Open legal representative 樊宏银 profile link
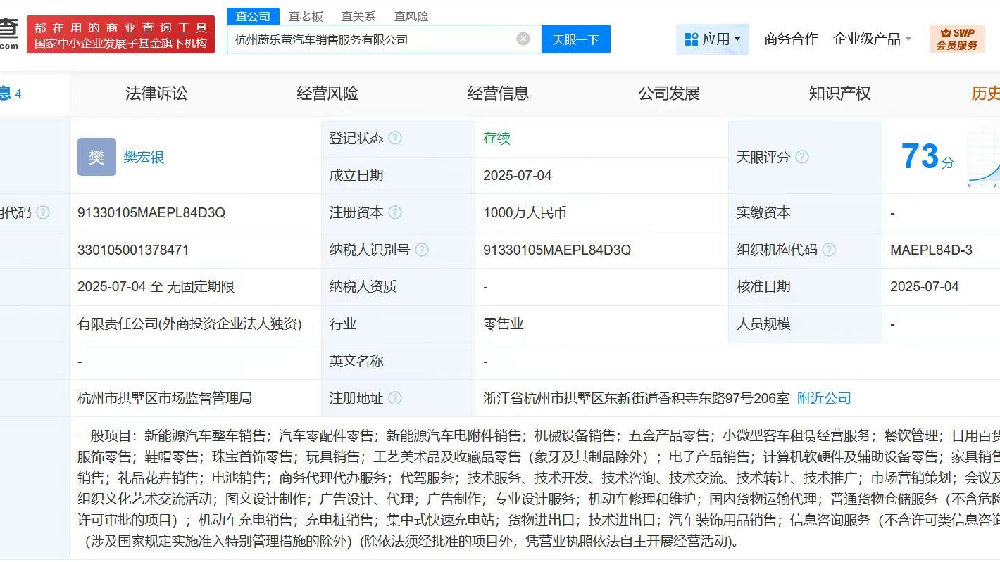Image resolution: width=1000 pixels, height=562 pixels. coord(143,157)
